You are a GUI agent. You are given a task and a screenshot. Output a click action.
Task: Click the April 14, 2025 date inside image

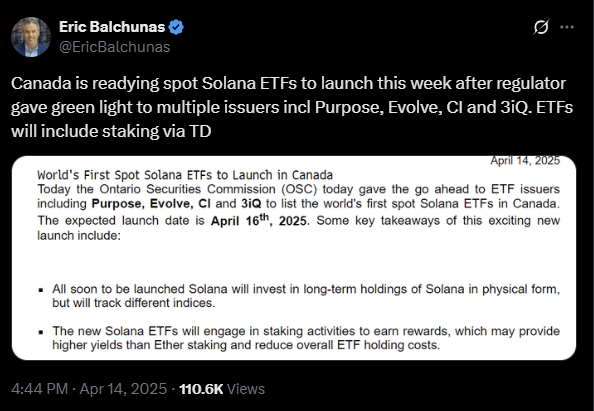525,161
